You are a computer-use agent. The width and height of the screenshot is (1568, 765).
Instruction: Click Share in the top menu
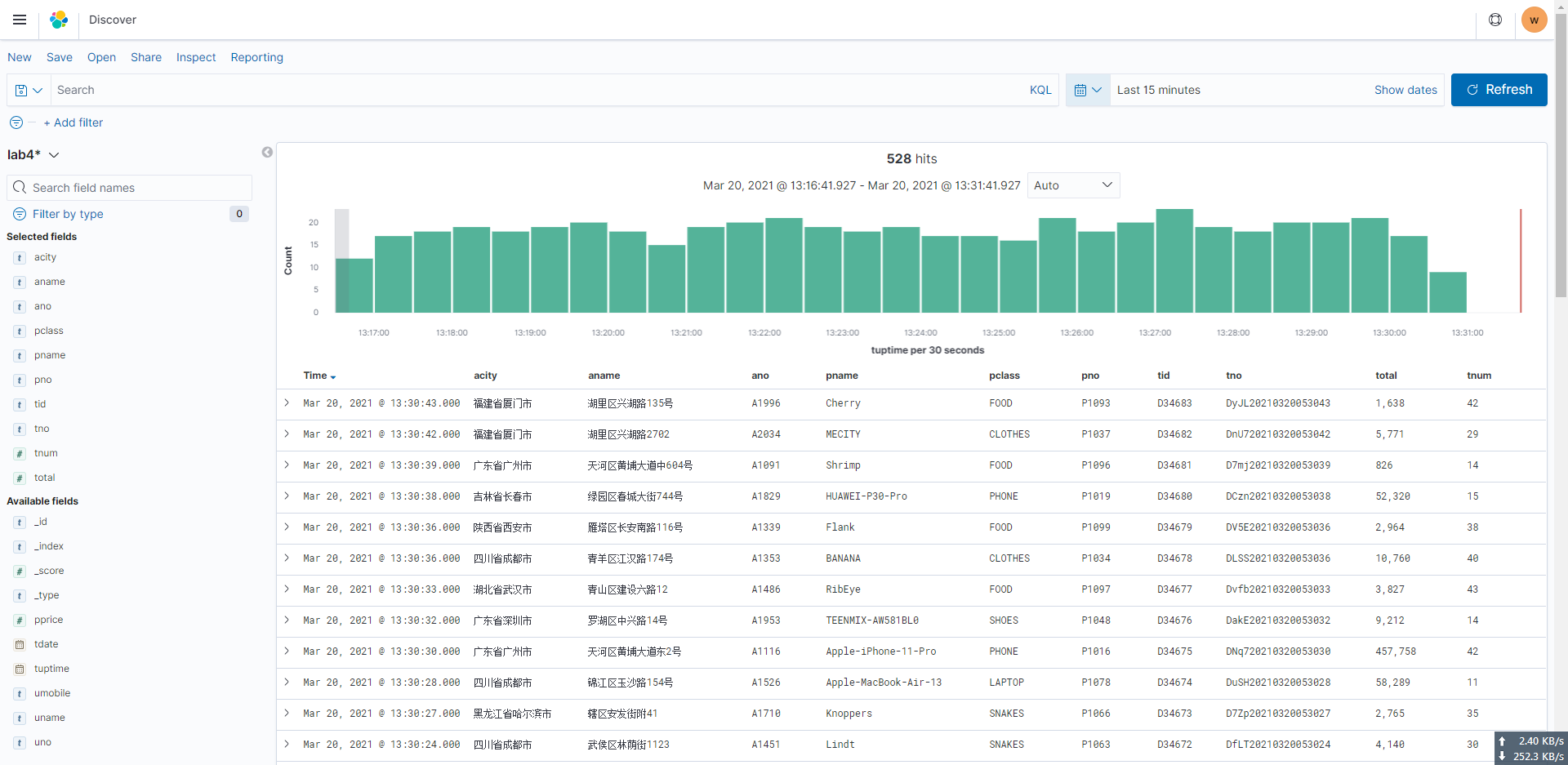coord(146,57)
